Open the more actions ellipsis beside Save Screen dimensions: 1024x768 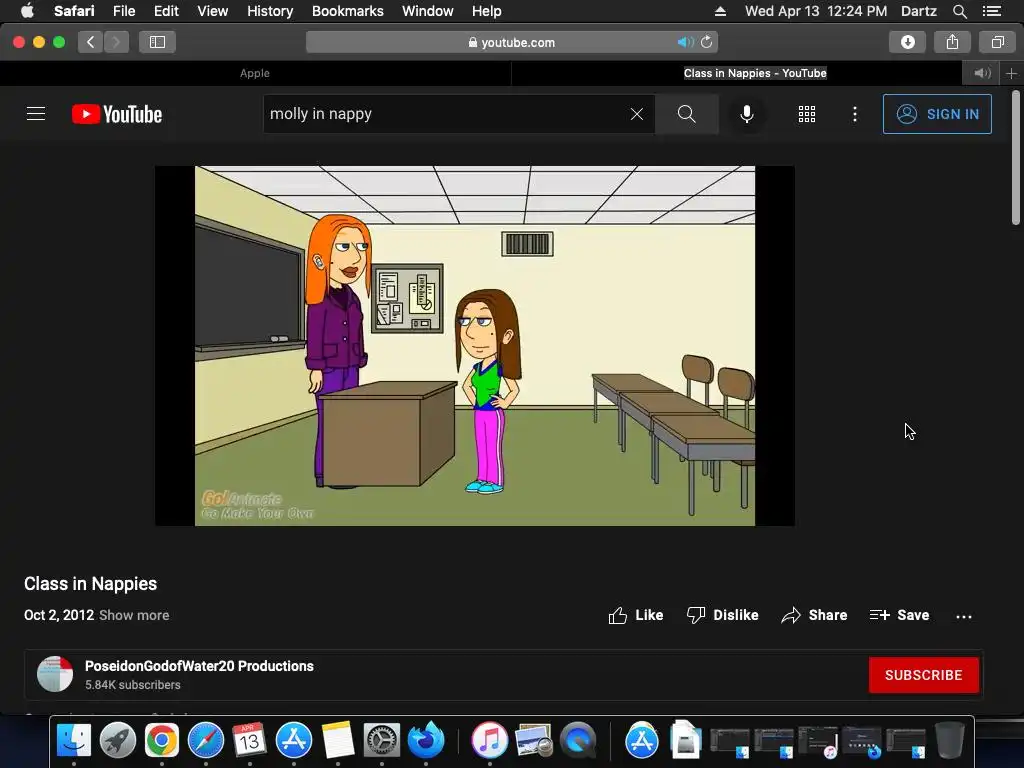click(x=964, y=616)
